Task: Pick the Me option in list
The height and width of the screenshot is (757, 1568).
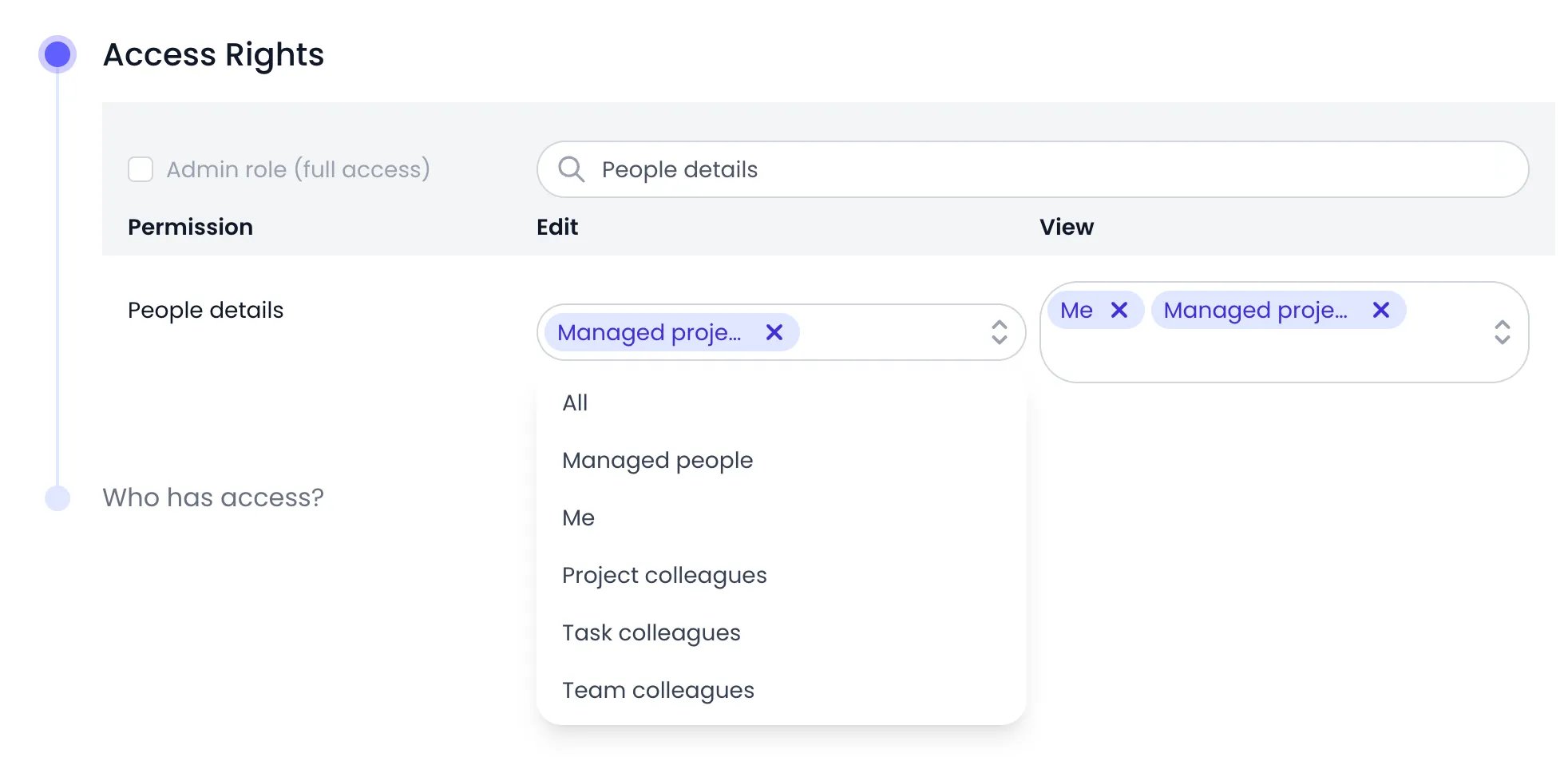Action: [781, 517]
